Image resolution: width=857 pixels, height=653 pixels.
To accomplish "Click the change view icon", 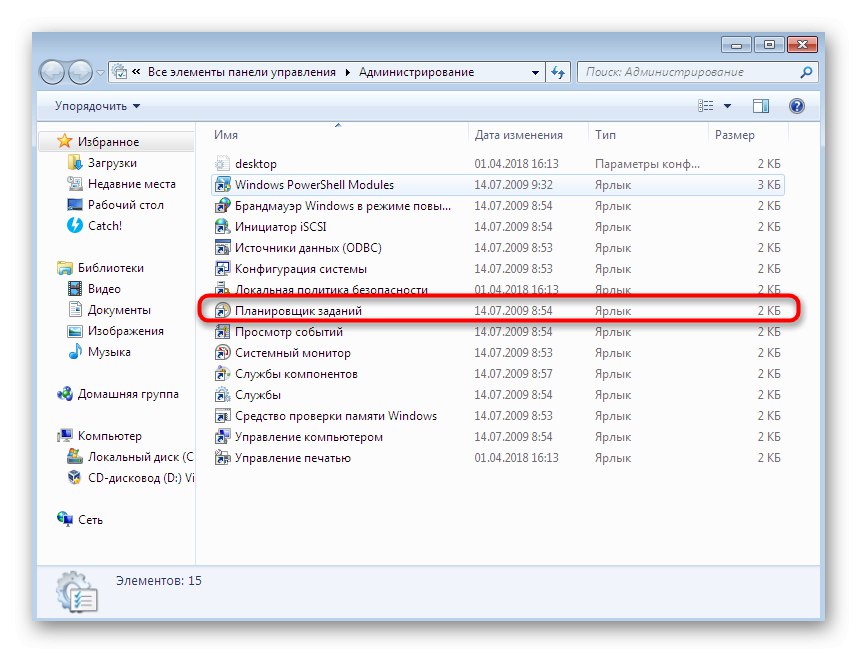I will coord(706,106).
